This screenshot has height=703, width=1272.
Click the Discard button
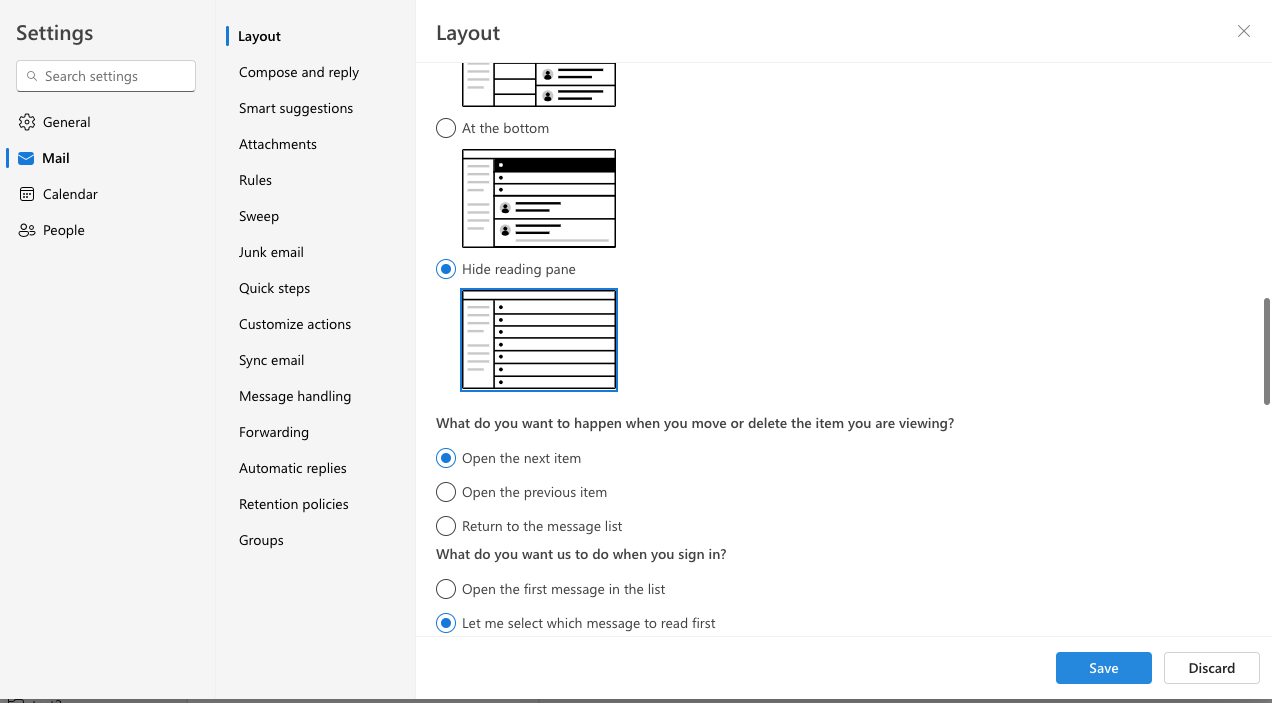tap(1212, 668)
